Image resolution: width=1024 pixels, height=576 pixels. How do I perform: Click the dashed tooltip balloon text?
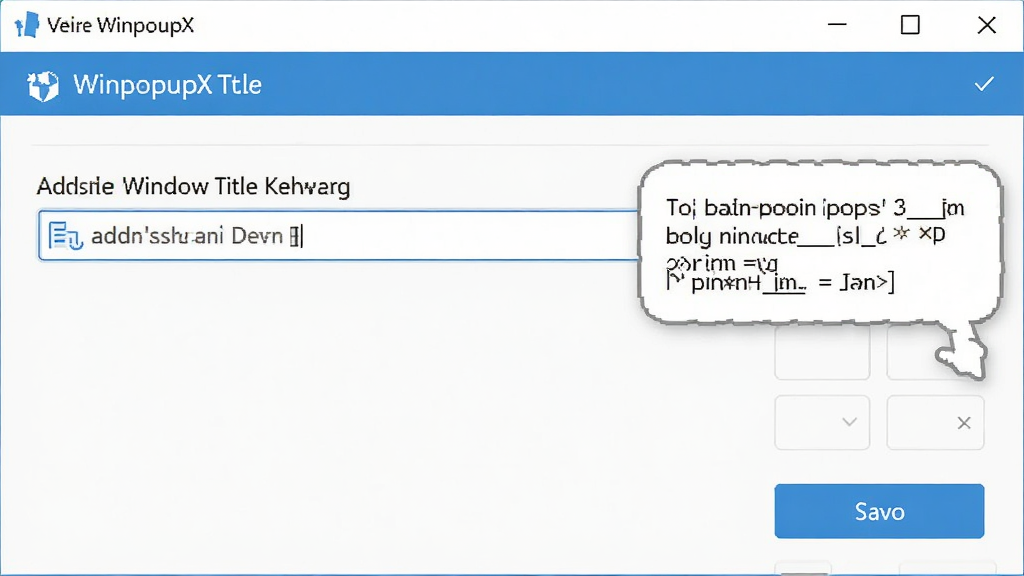(814, 245)
